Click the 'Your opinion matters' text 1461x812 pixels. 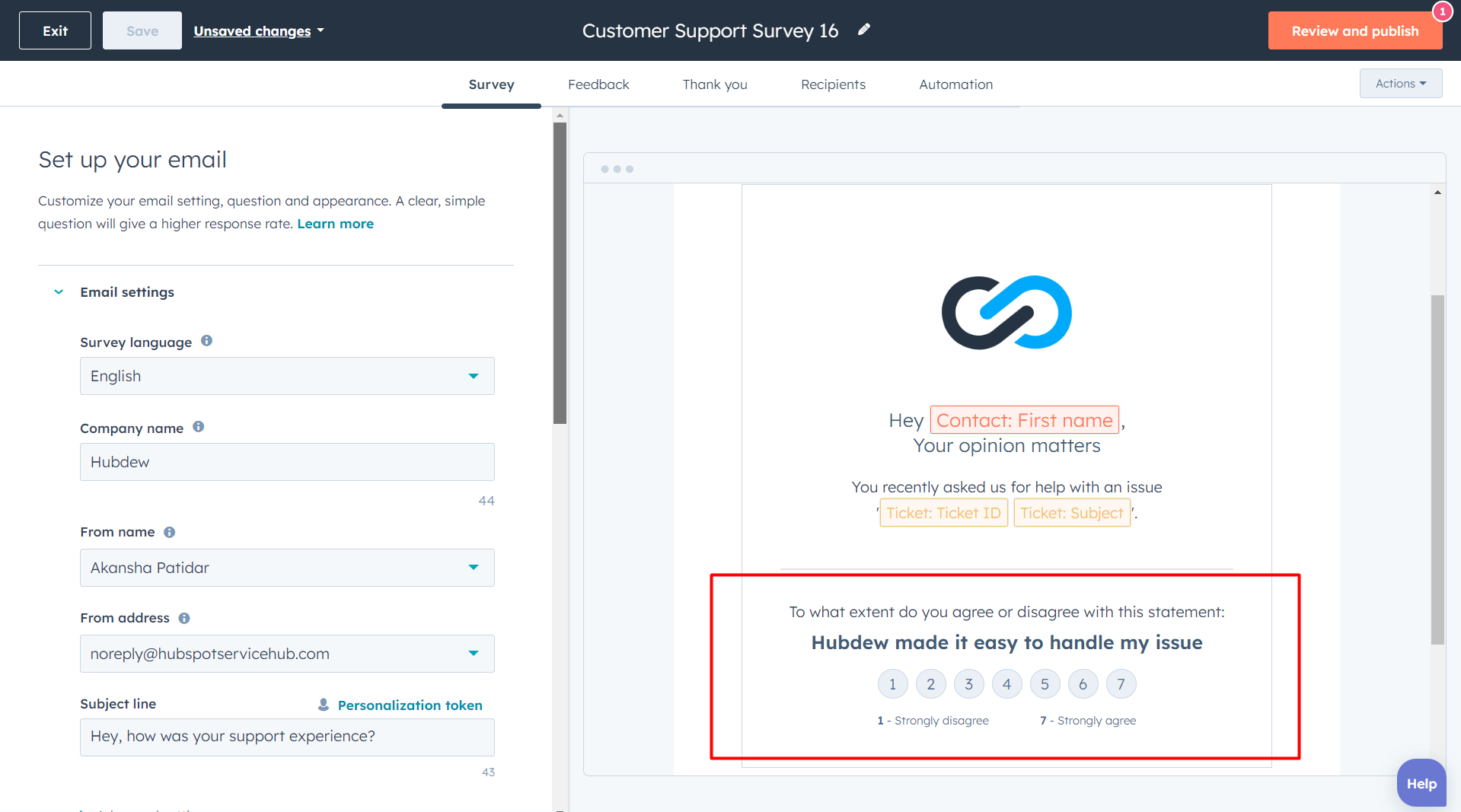(x=1006, y=445)
